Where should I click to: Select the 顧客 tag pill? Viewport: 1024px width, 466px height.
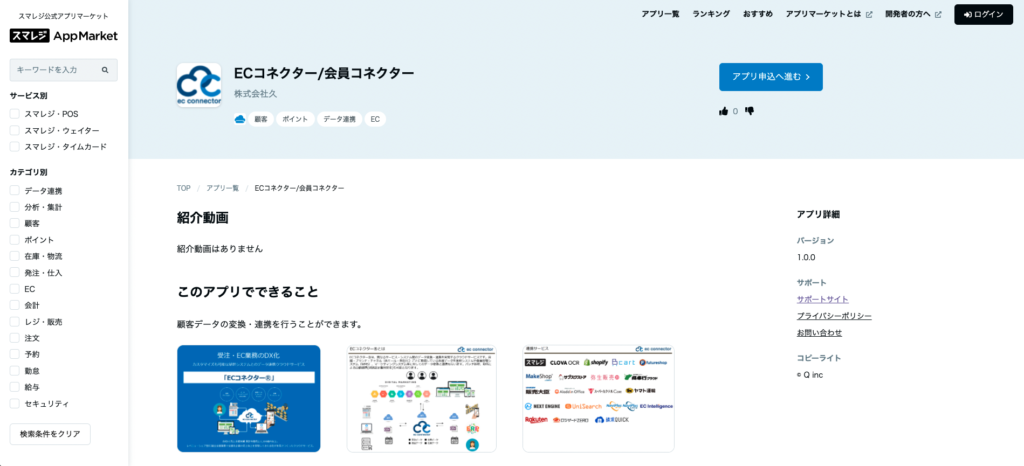261,119
